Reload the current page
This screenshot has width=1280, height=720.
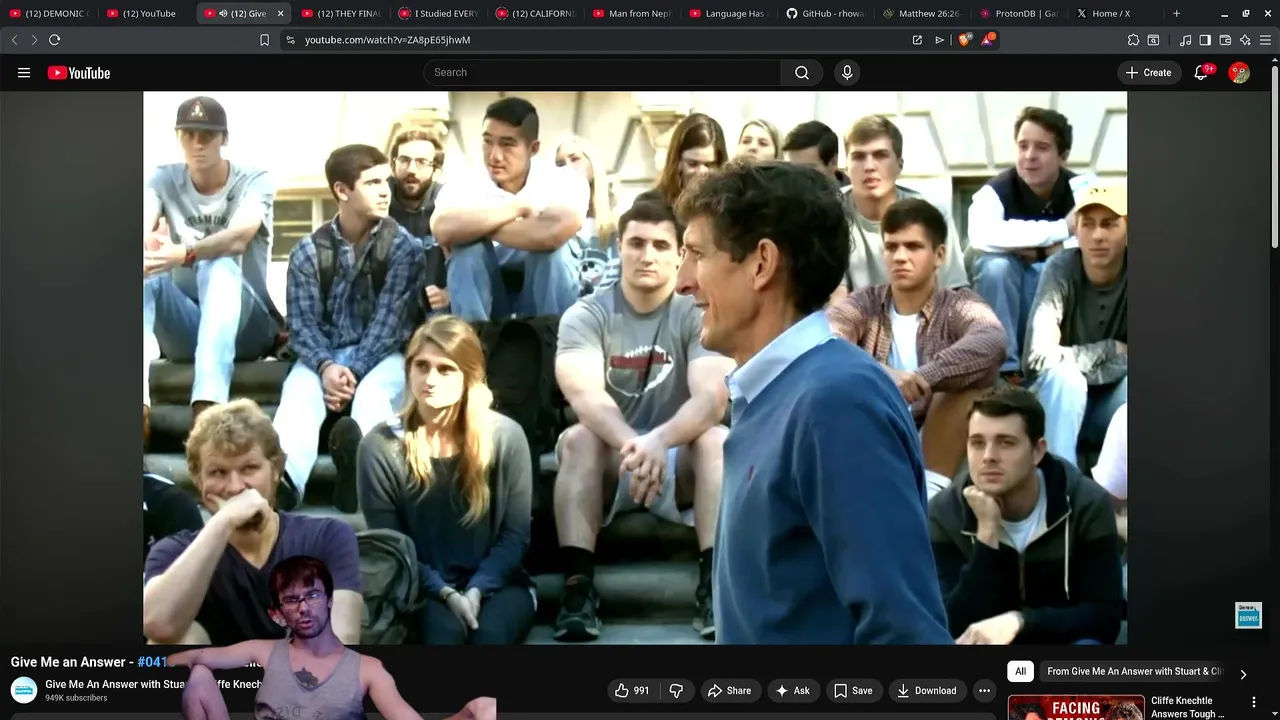[x=54, y=40]
